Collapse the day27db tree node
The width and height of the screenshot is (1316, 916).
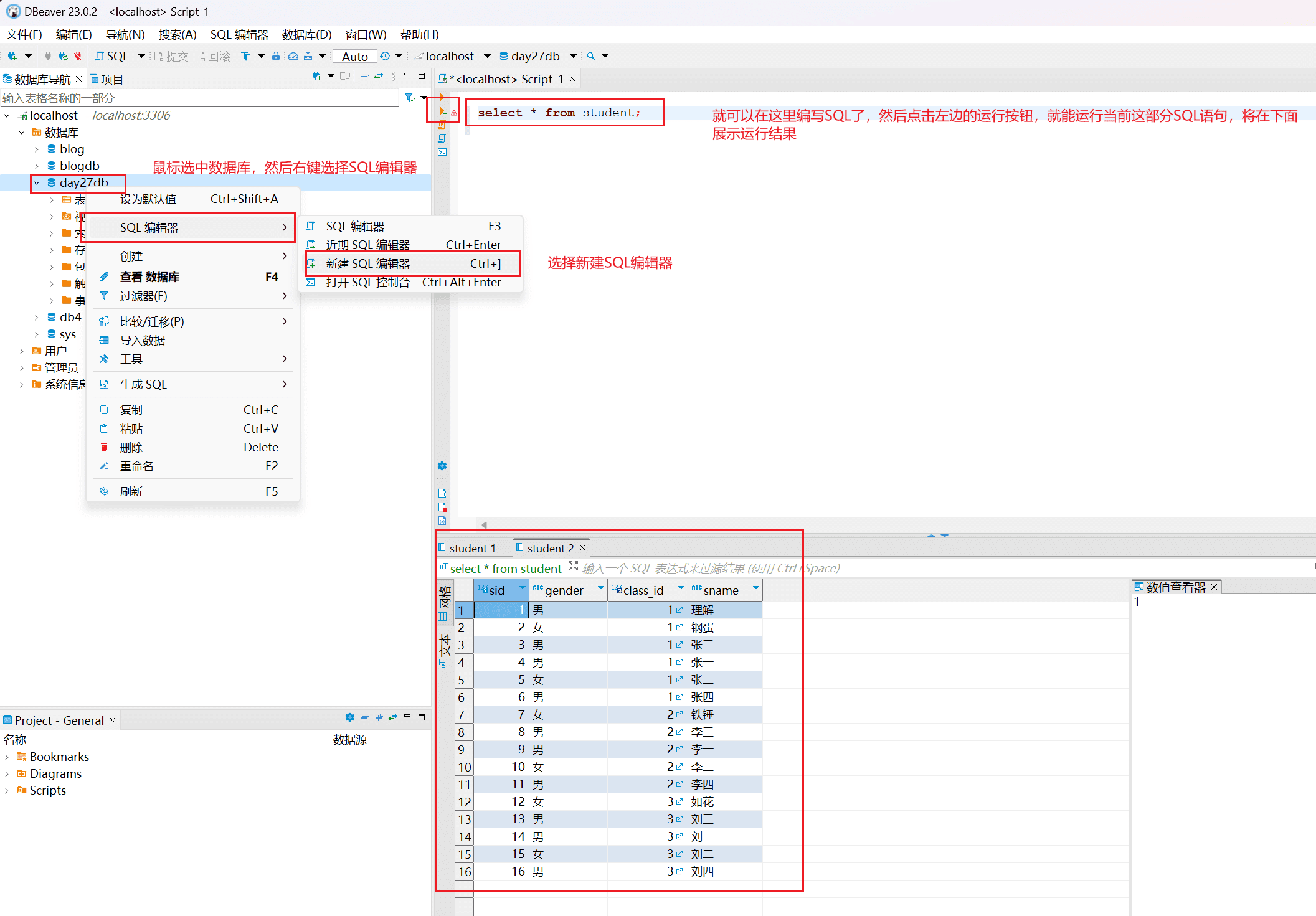click(x=37, y=182)
